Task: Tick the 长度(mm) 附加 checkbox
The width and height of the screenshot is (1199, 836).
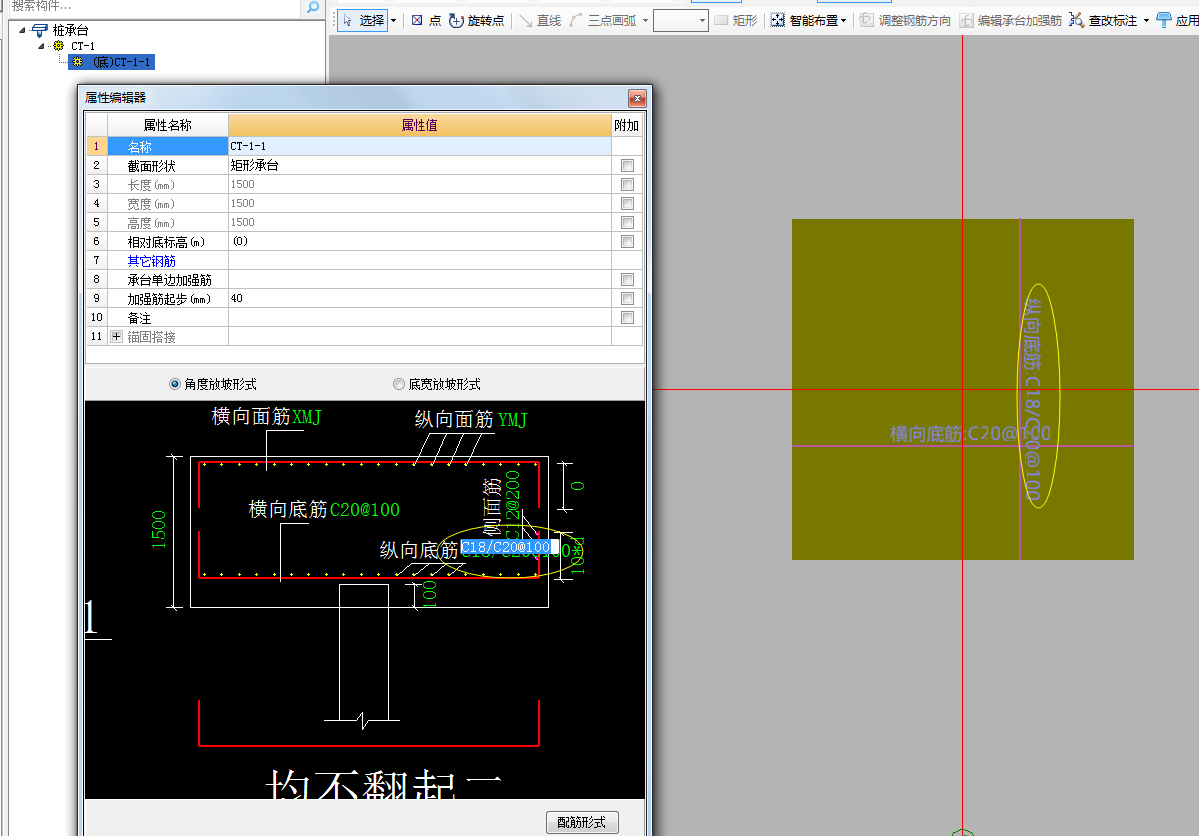Action: tap(628, 184)
